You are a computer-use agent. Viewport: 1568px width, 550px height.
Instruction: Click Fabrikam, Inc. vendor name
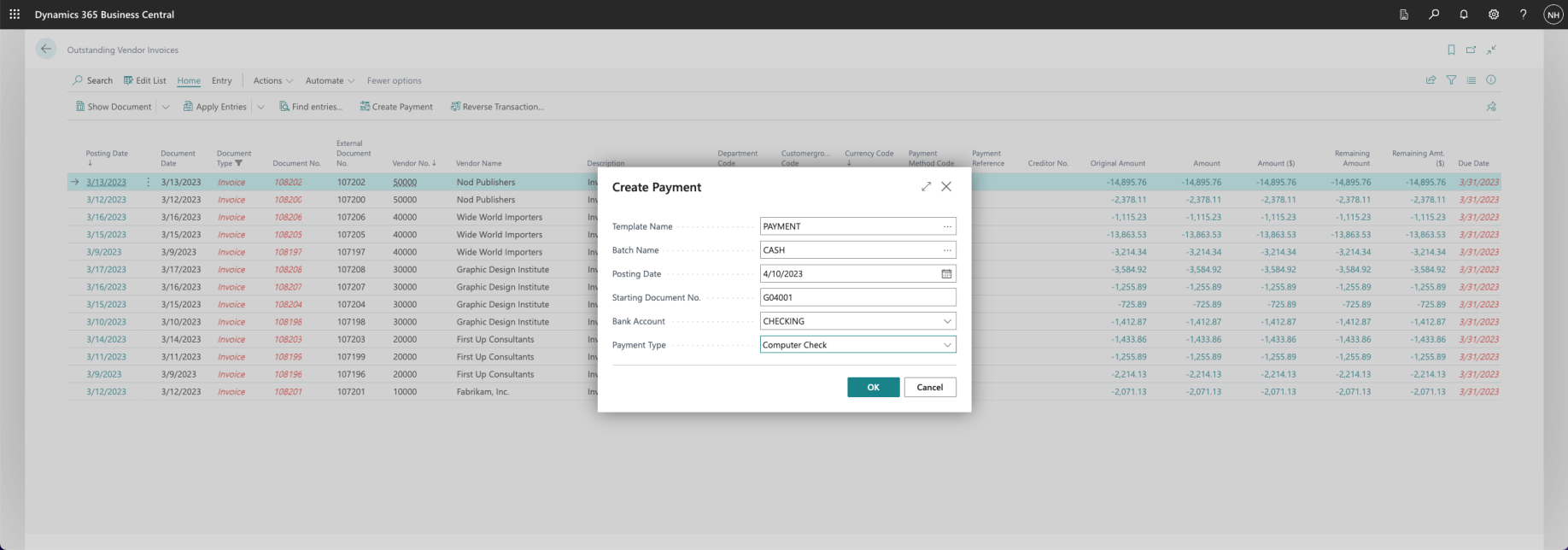click(483, 392)
